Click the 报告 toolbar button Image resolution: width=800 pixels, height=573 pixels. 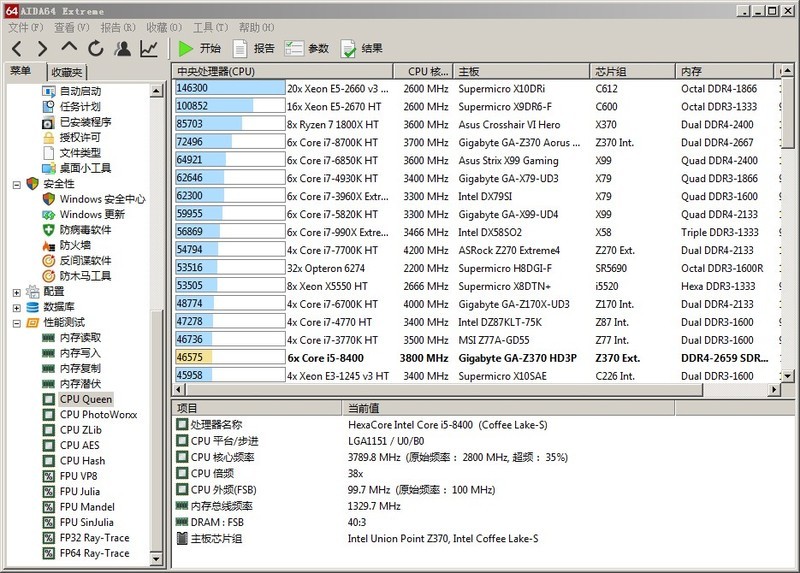pyautogui.click(x=254, y=48)
